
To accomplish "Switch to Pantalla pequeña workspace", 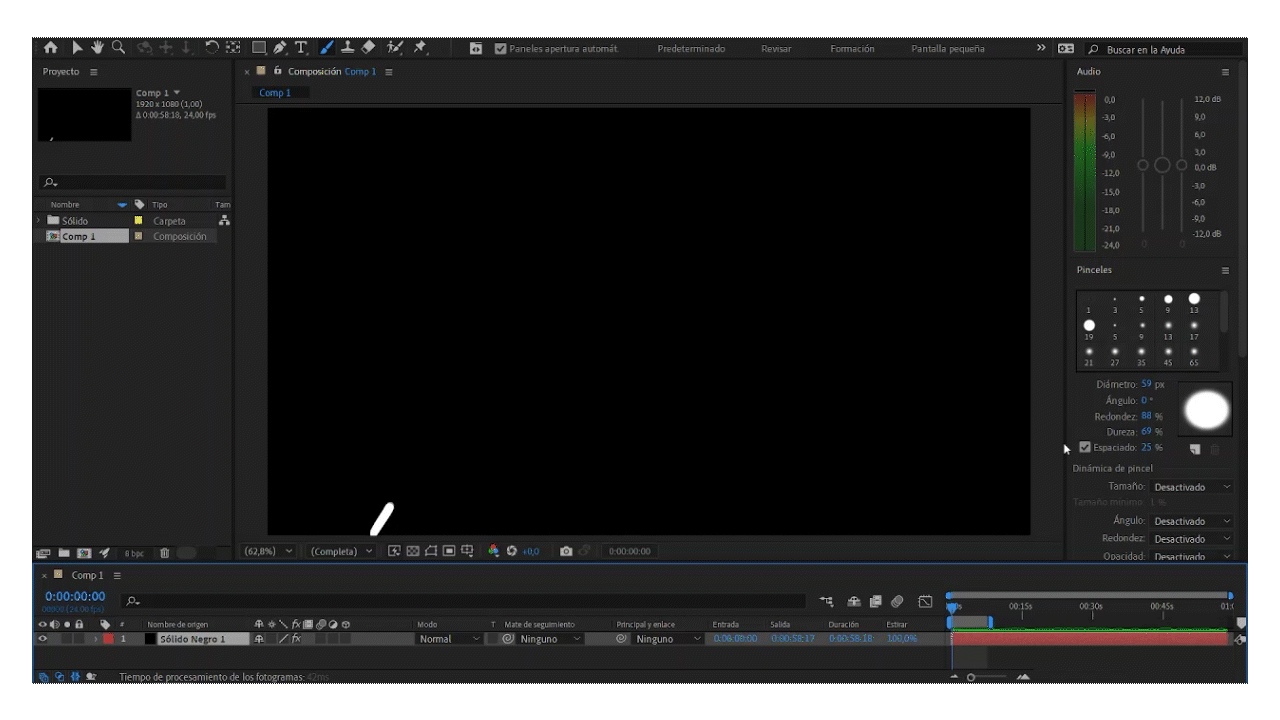I will click(x=947, y=48).
